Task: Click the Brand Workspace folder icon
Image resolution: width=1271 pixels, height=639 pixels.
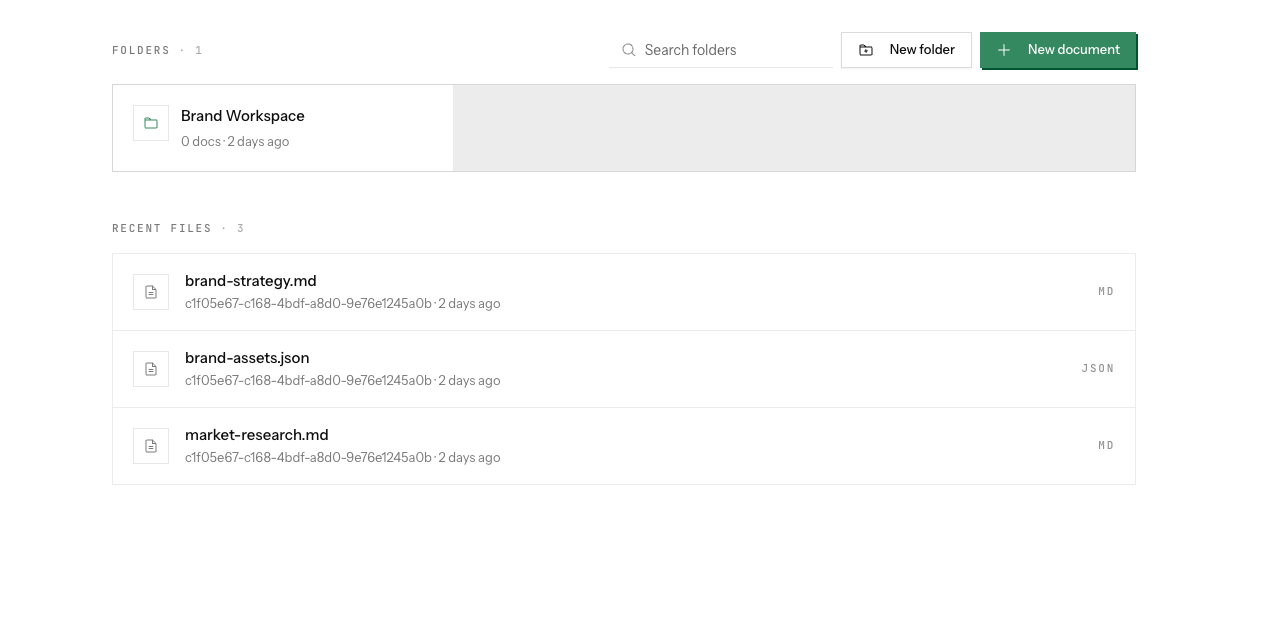Action: point(151,123)
